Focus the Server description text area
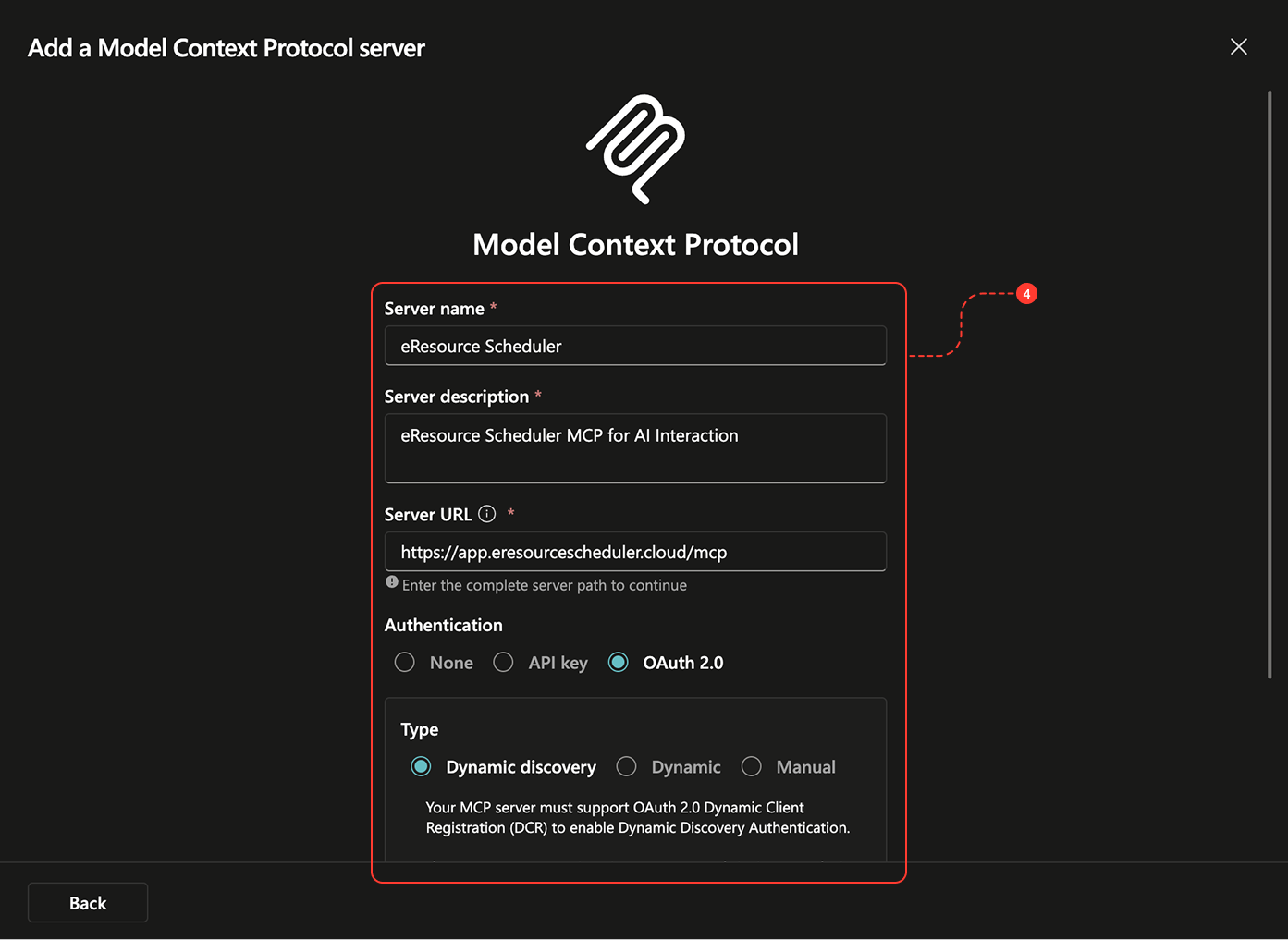 point(635,448)
